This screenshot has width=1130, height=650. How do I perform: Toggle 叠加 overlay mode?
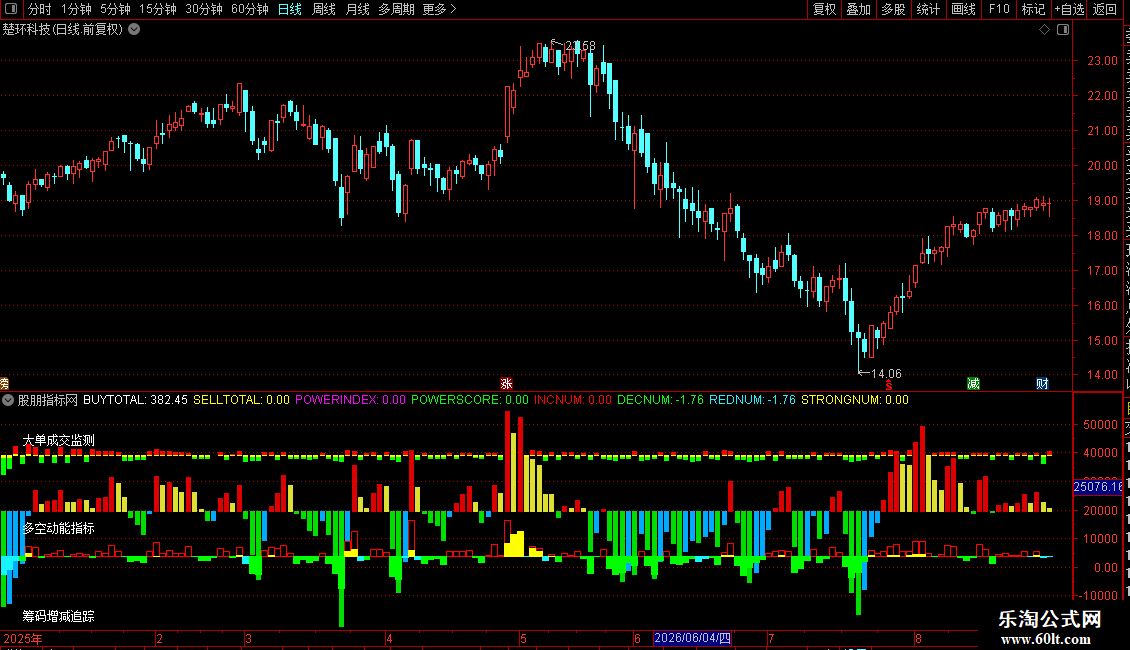[859, 9]
